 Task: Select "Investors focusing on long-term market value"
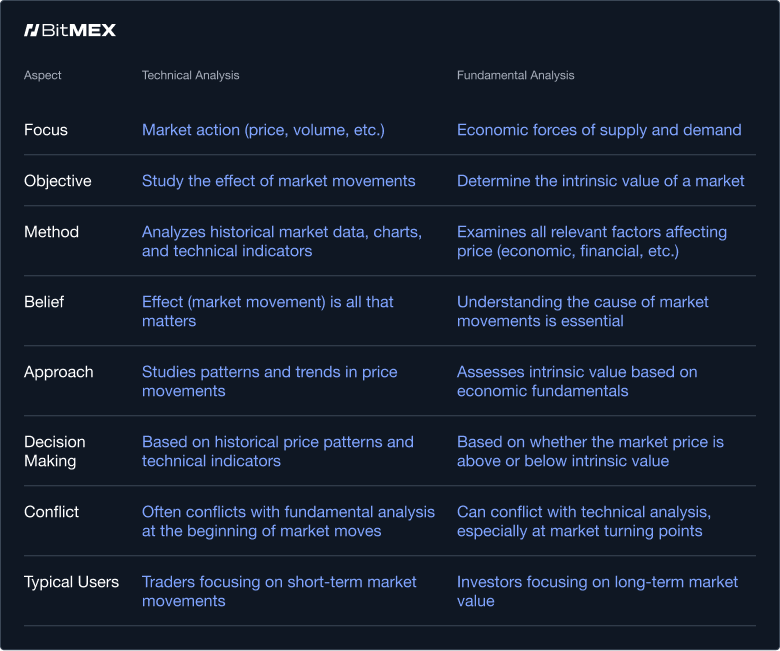pos(597,591)
